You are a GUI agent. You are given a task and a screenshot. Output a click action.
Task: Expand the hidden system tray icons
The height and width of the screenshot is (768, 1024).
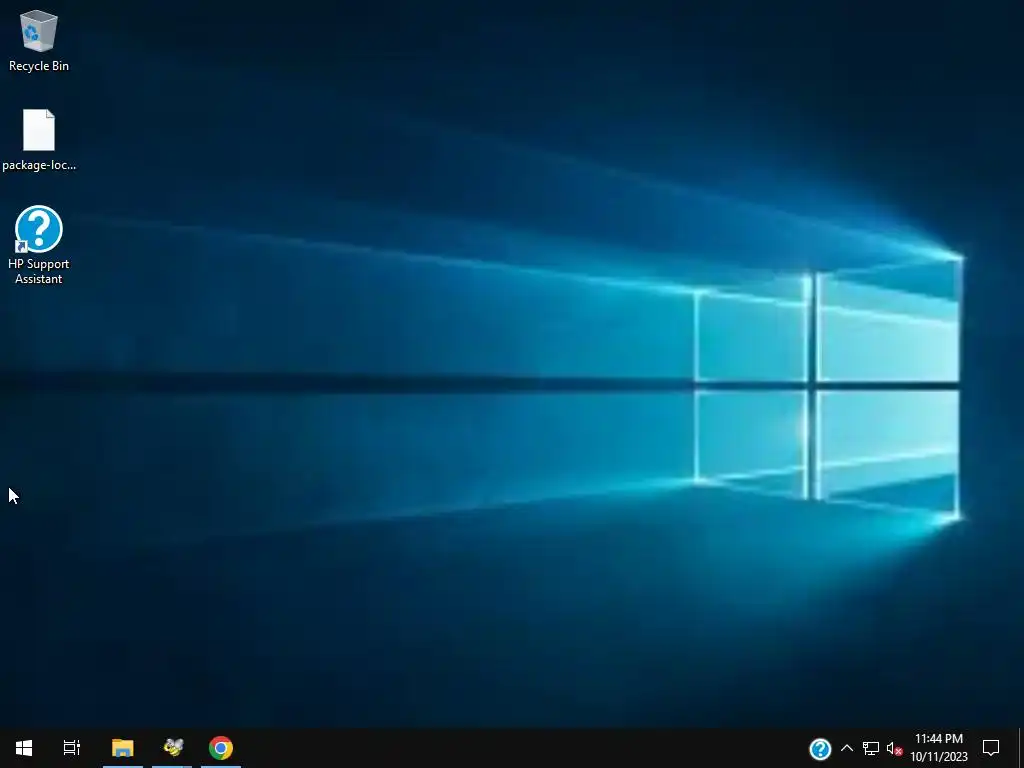(x=846, y=748)
